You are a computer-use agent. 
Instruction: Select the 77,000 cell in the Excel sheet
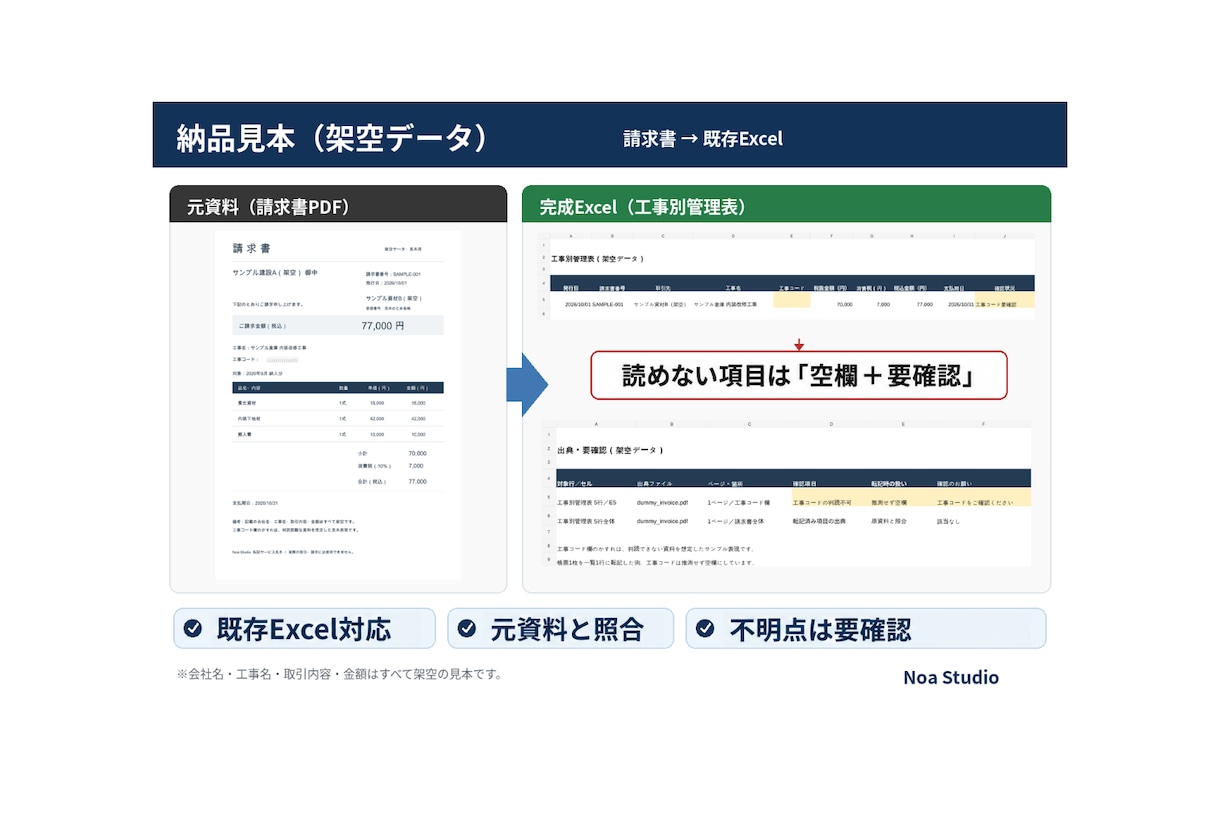925,304
